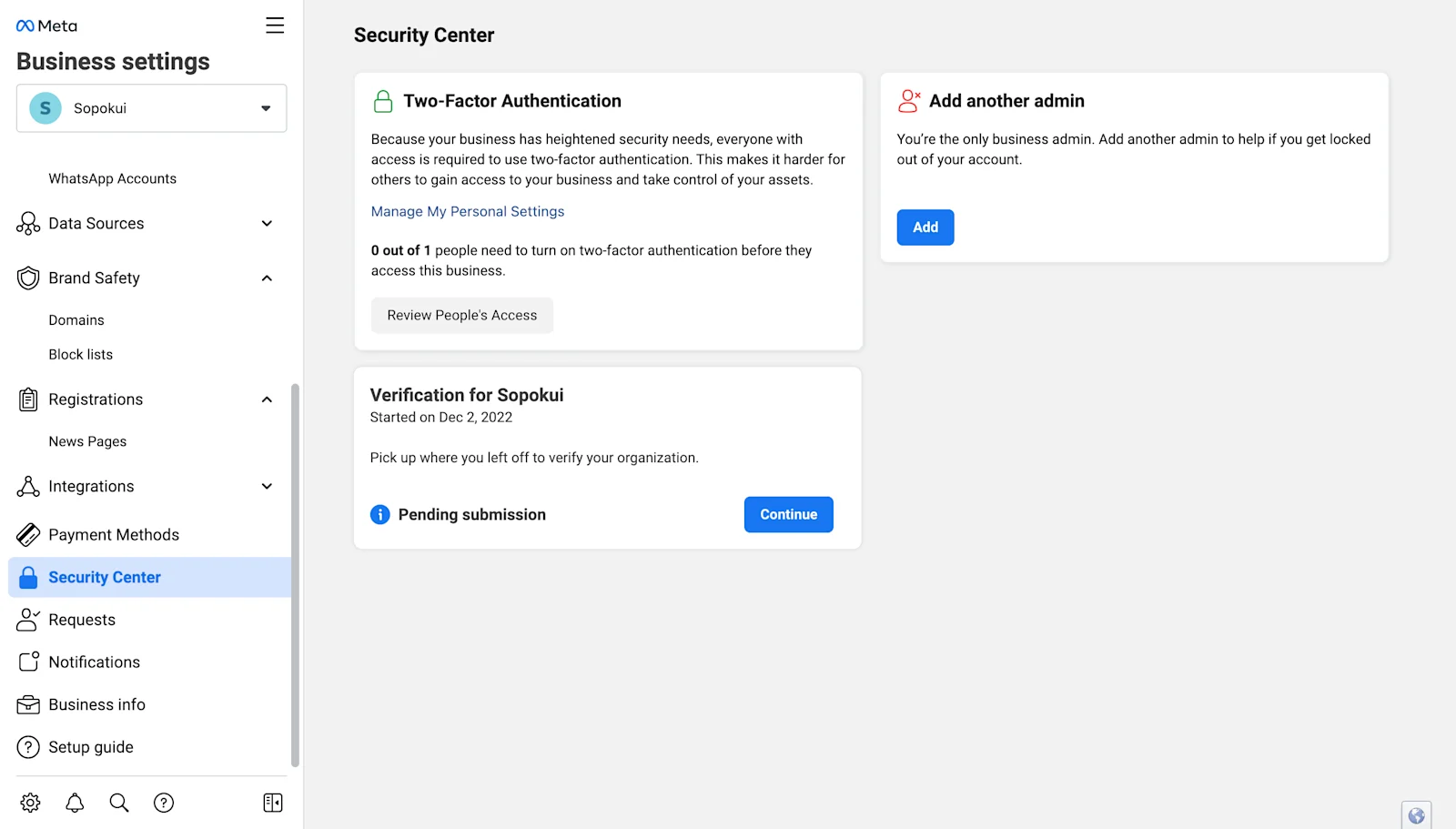Image resolution: width=1456 pixels, height=829 pixels.
Task: Expand the Integrations section chevron
Action: (267, 487)
